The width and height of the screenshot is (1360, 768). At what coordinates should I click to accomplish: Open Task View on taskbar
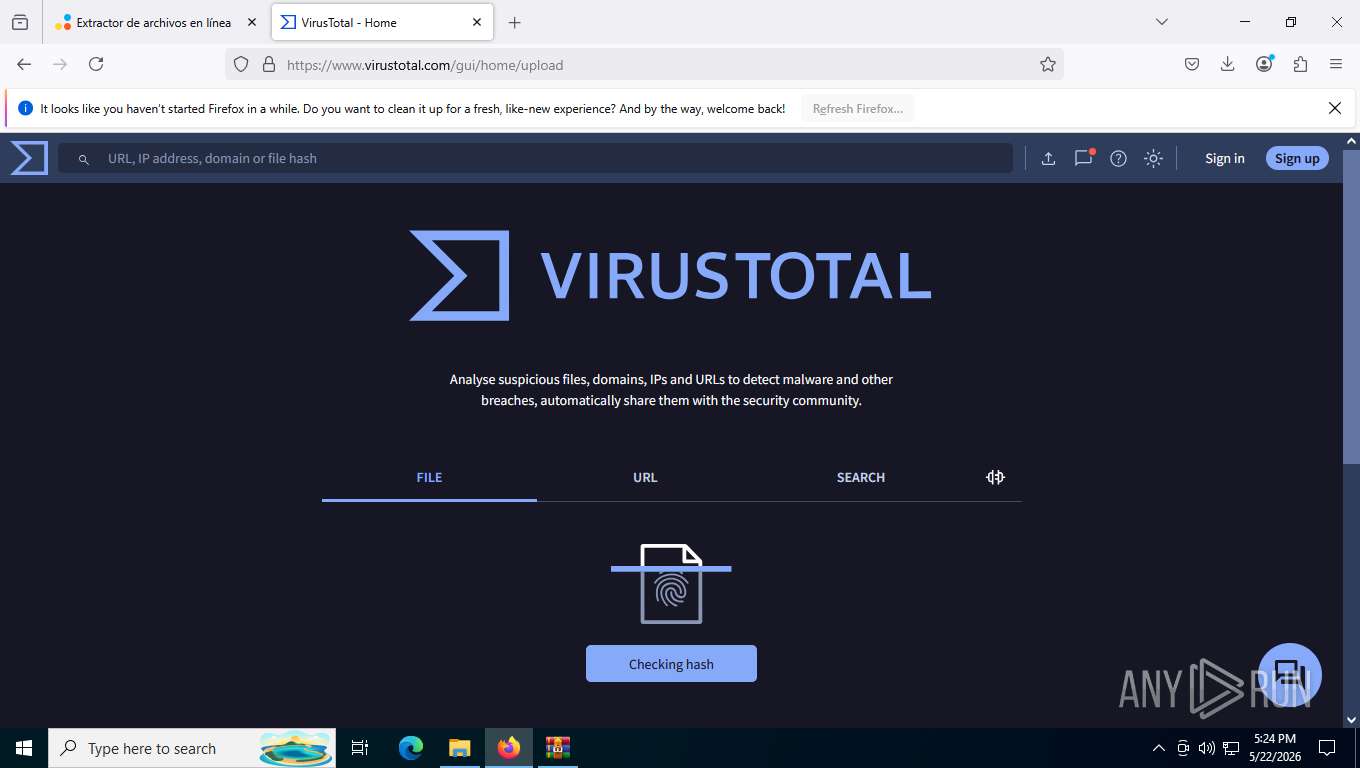360,748
